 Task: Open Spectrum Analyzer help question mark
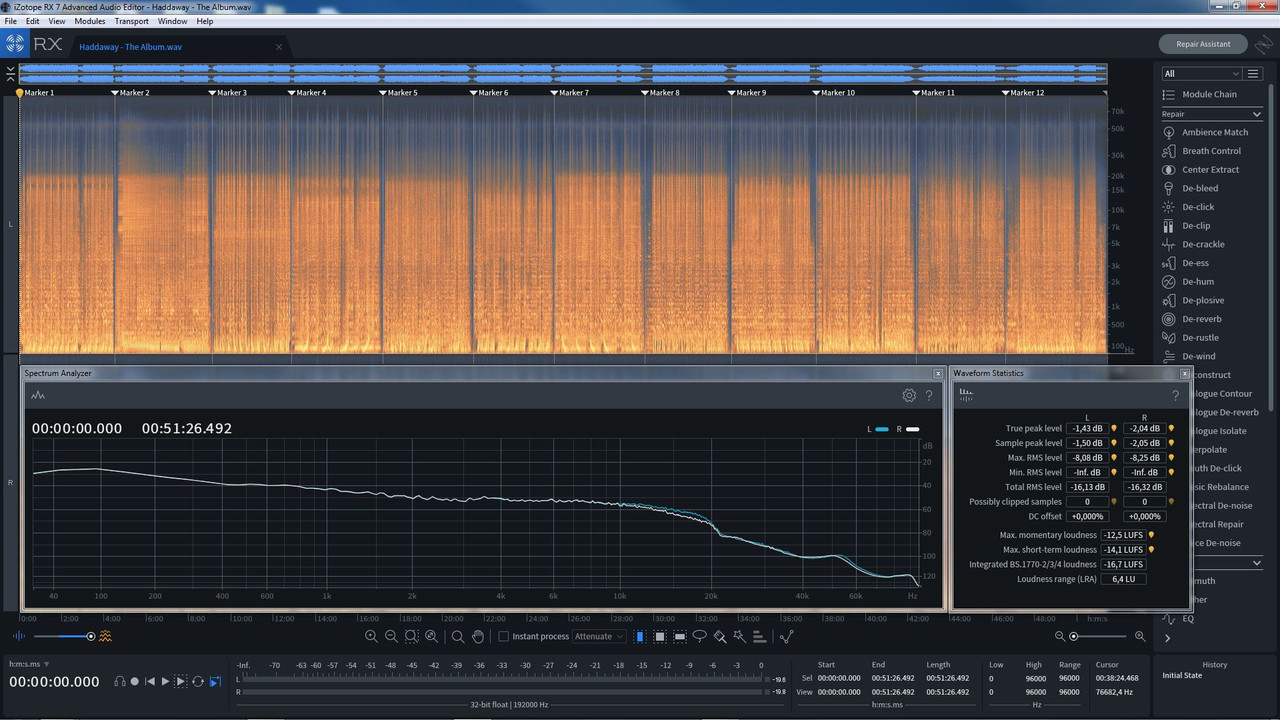click(929, 395)
